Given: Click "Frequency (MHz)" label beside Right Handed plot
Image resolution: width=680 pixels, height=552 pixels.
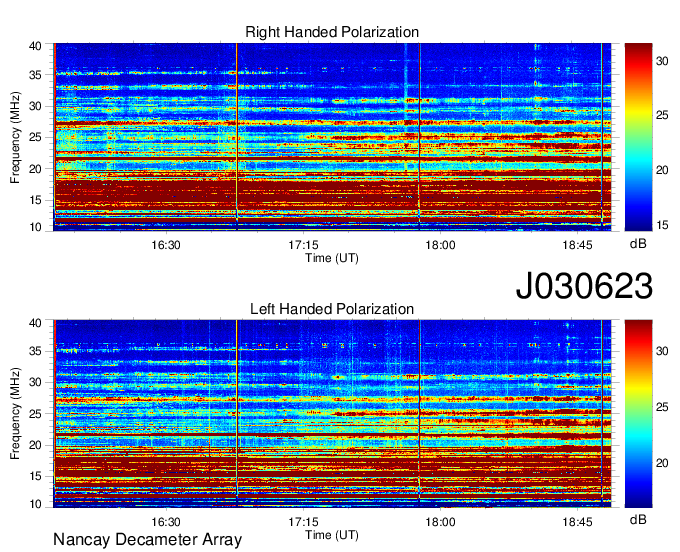Looking at the screenshot, I should pos(15,137).
